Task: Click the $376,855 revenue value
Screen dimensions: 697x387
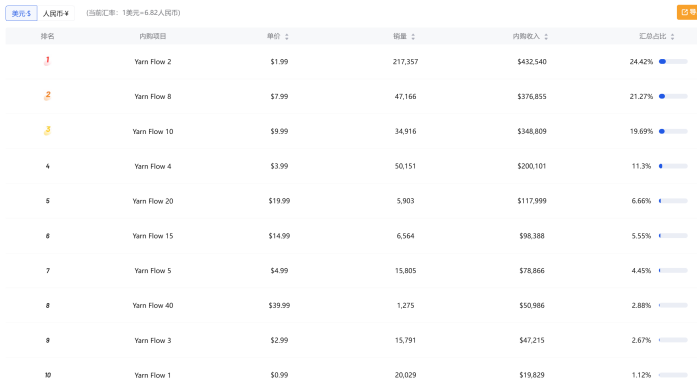Action: [x=532, y=96]
